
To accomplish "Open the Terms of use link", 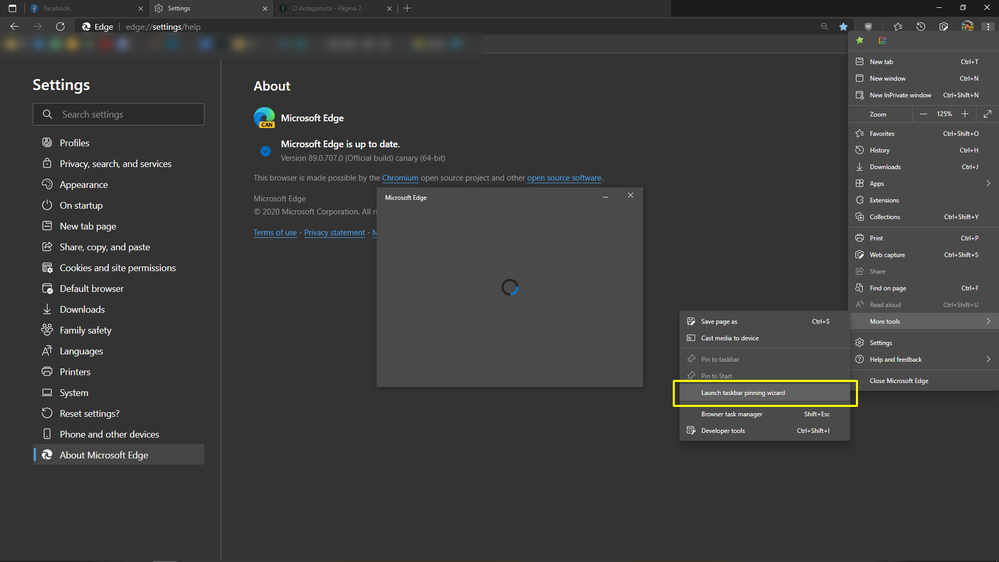I will pyautogui.click(x=275, y=233).
